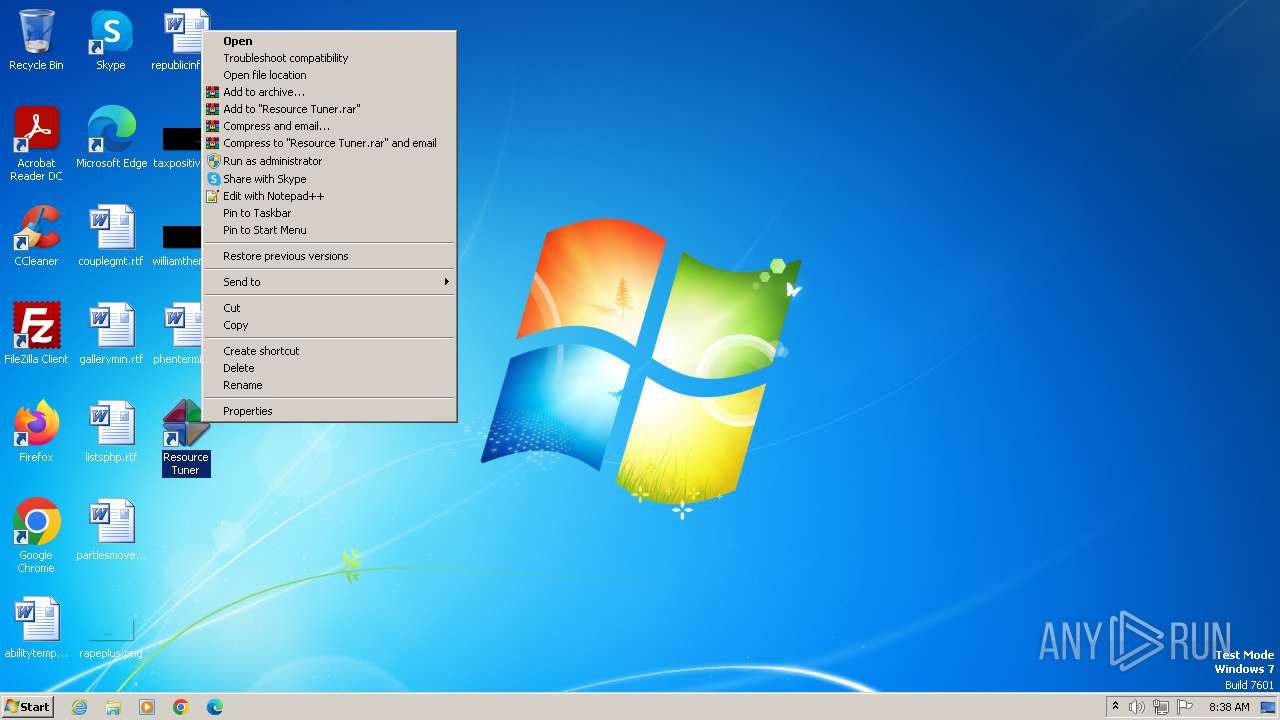Viewport: 1280px width, 720px height.
Task: Choose Open file location
Action: pos(330,75)
